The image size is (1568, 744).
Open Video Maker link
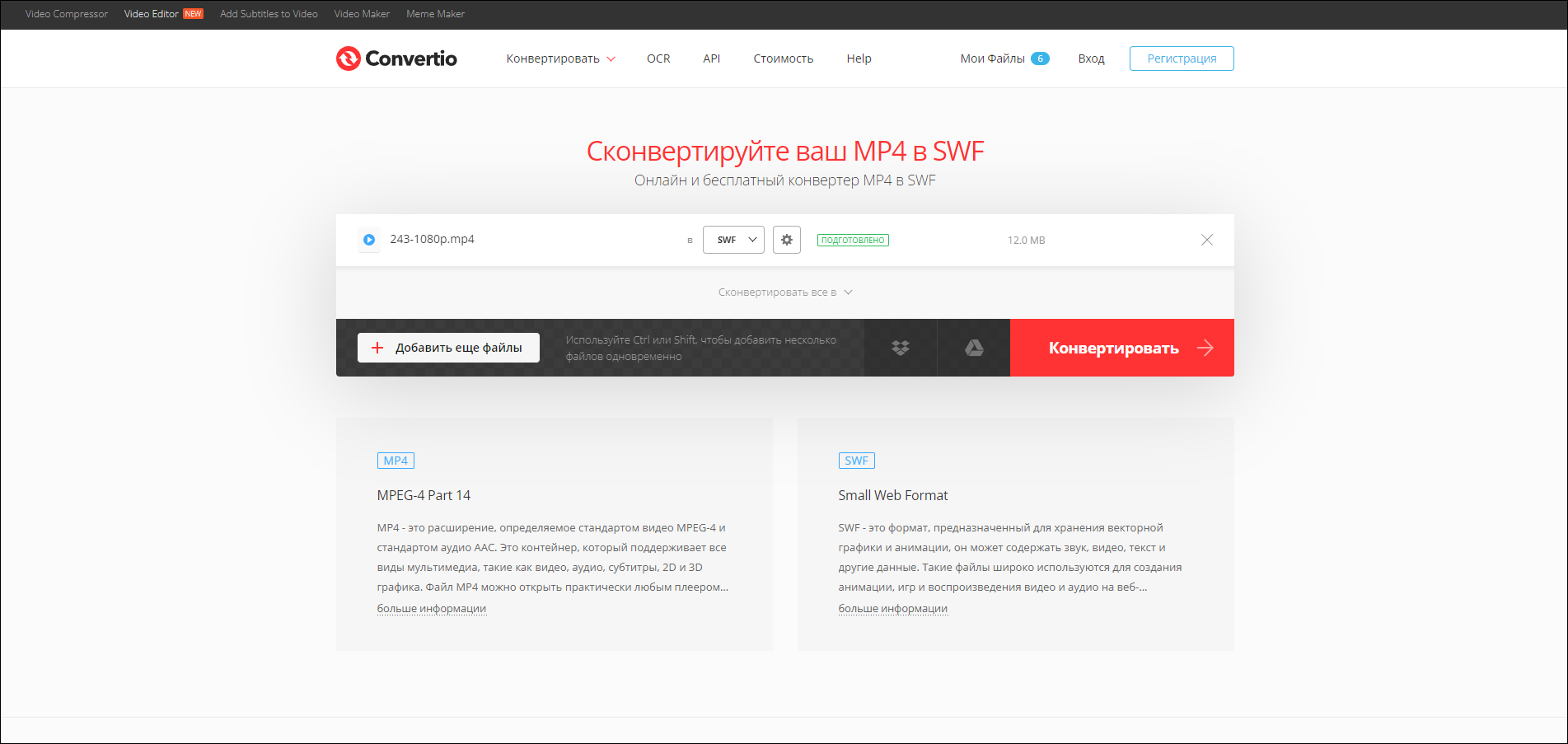click(362, 14)
